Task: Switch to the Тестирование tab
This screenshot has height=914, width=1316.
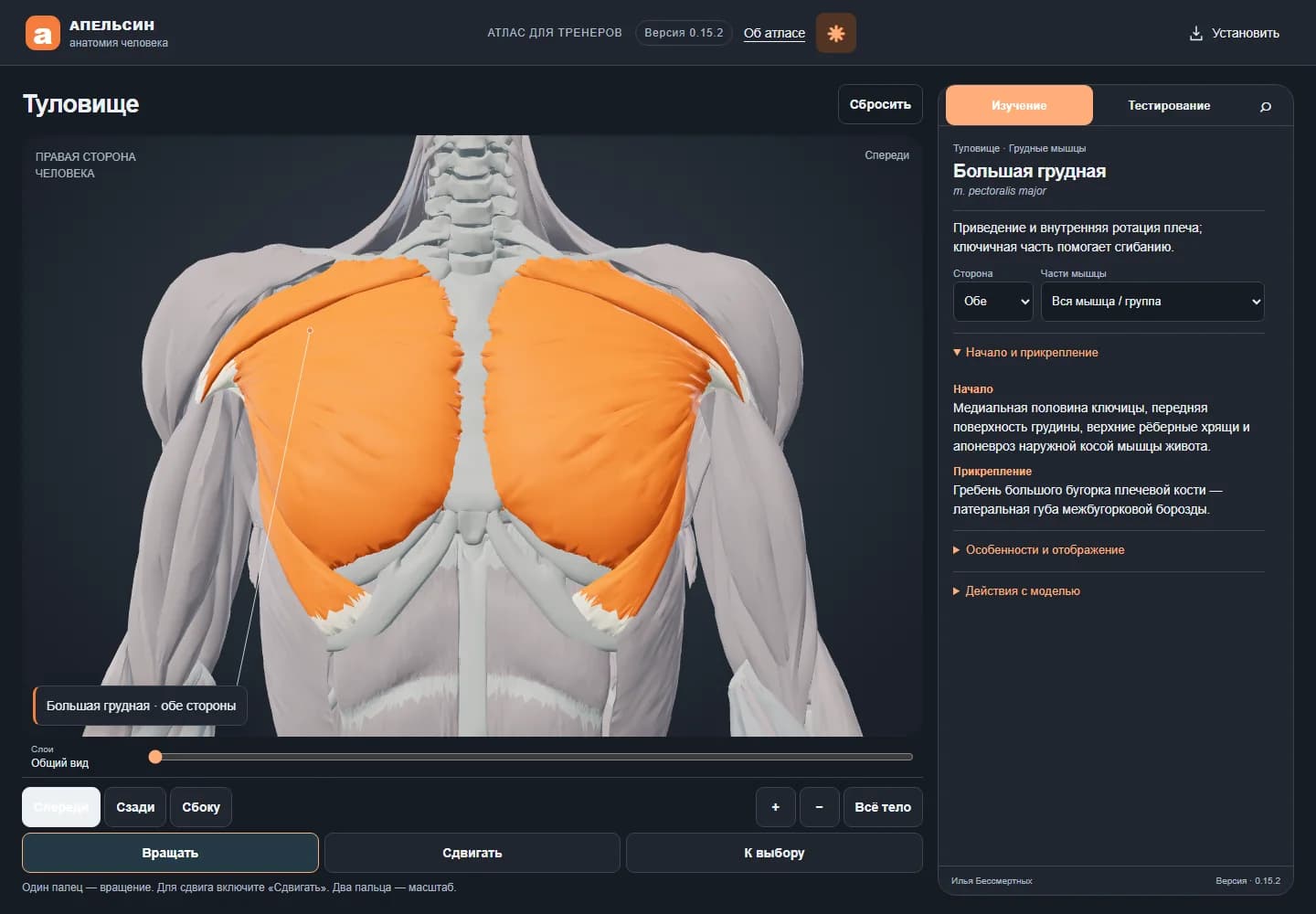Action: click(x=1169, y=105)
